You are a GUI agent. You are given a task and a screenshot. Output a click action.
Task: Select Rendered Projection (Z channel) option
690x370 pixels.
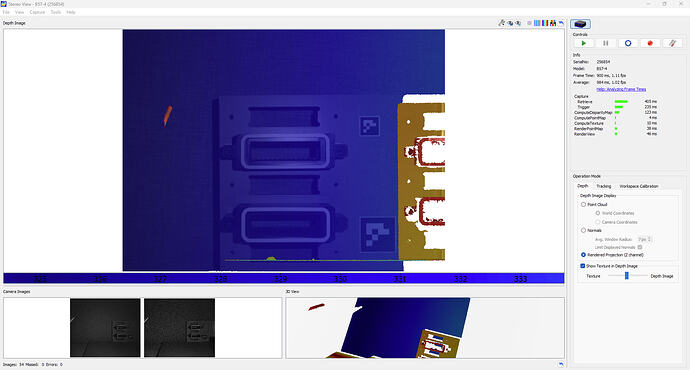[612, 255]
